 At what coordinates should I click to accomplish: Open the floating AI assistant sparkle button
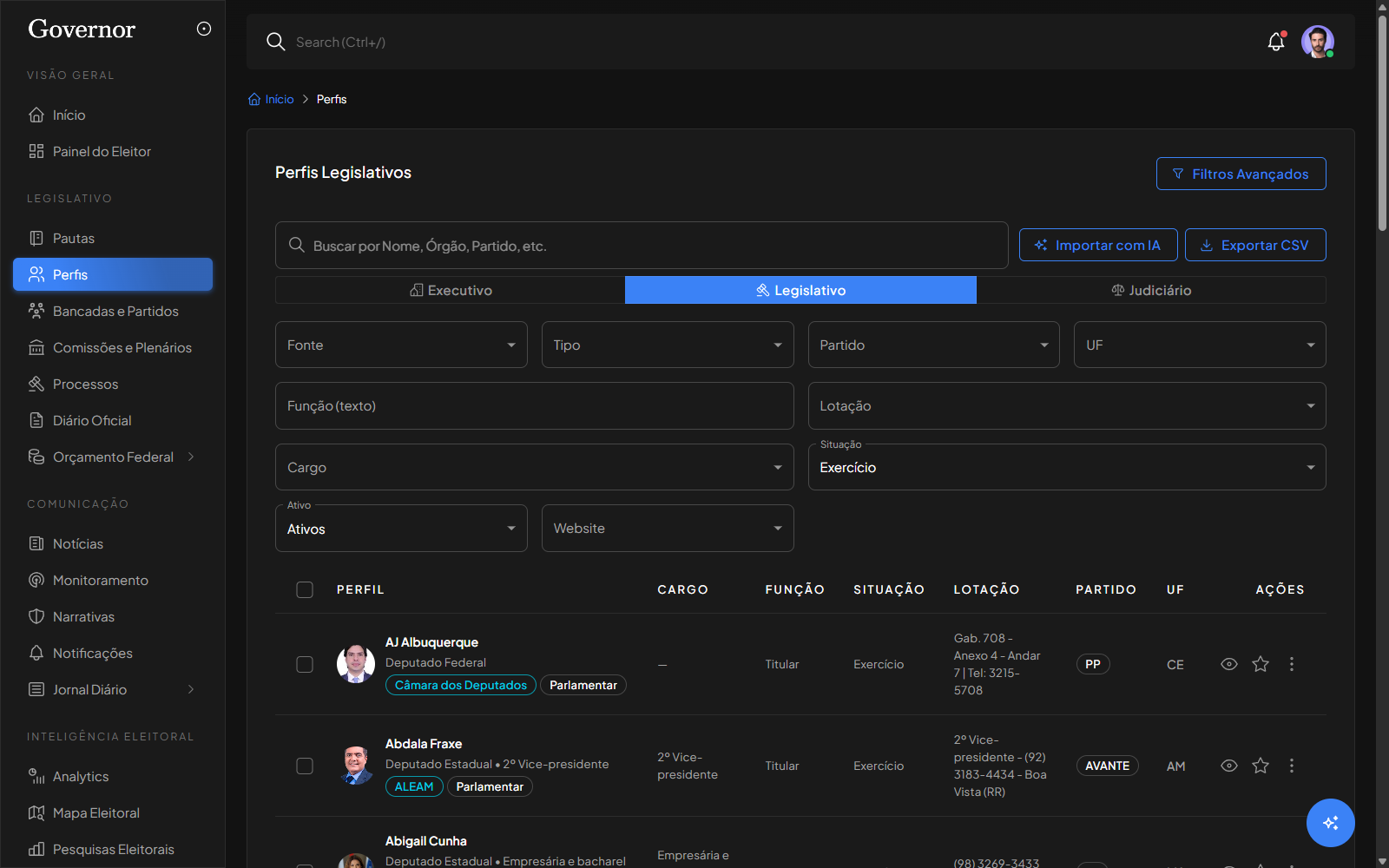(x=1330, y=822)
